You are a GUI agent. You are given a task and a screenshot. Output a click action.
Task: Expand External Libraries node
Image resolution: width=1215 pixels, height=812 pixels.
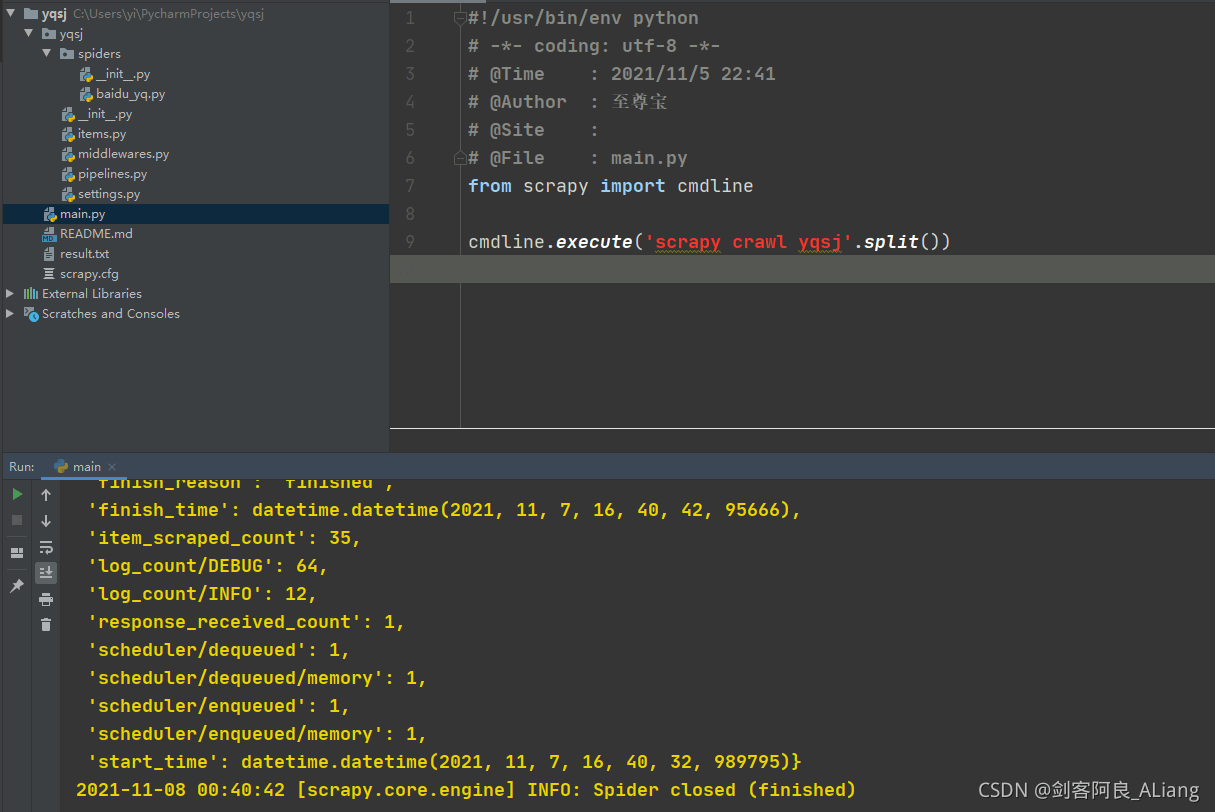click(x=11, y=294)
